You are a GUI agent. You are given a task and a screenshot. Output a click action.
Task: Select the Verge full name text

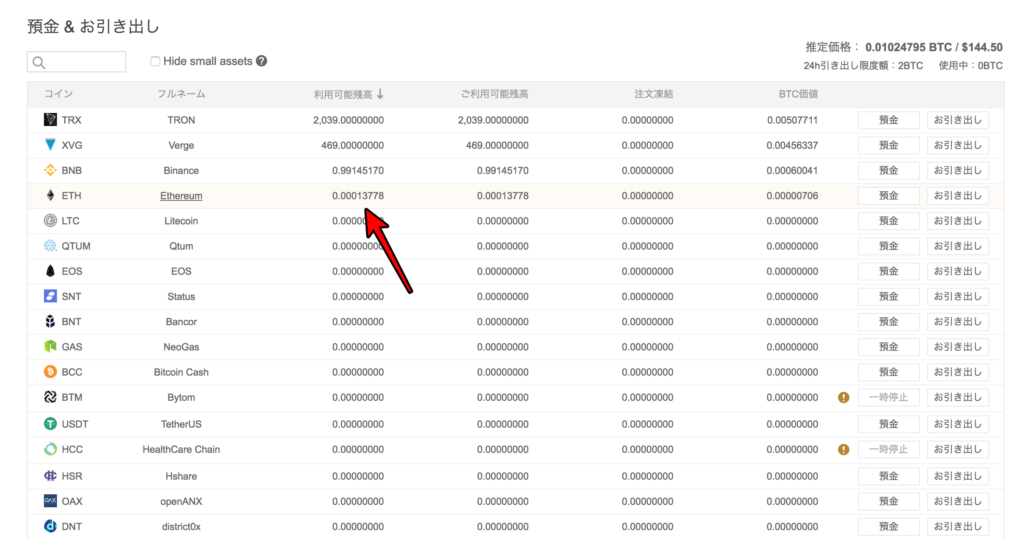[x=181, y=145]
